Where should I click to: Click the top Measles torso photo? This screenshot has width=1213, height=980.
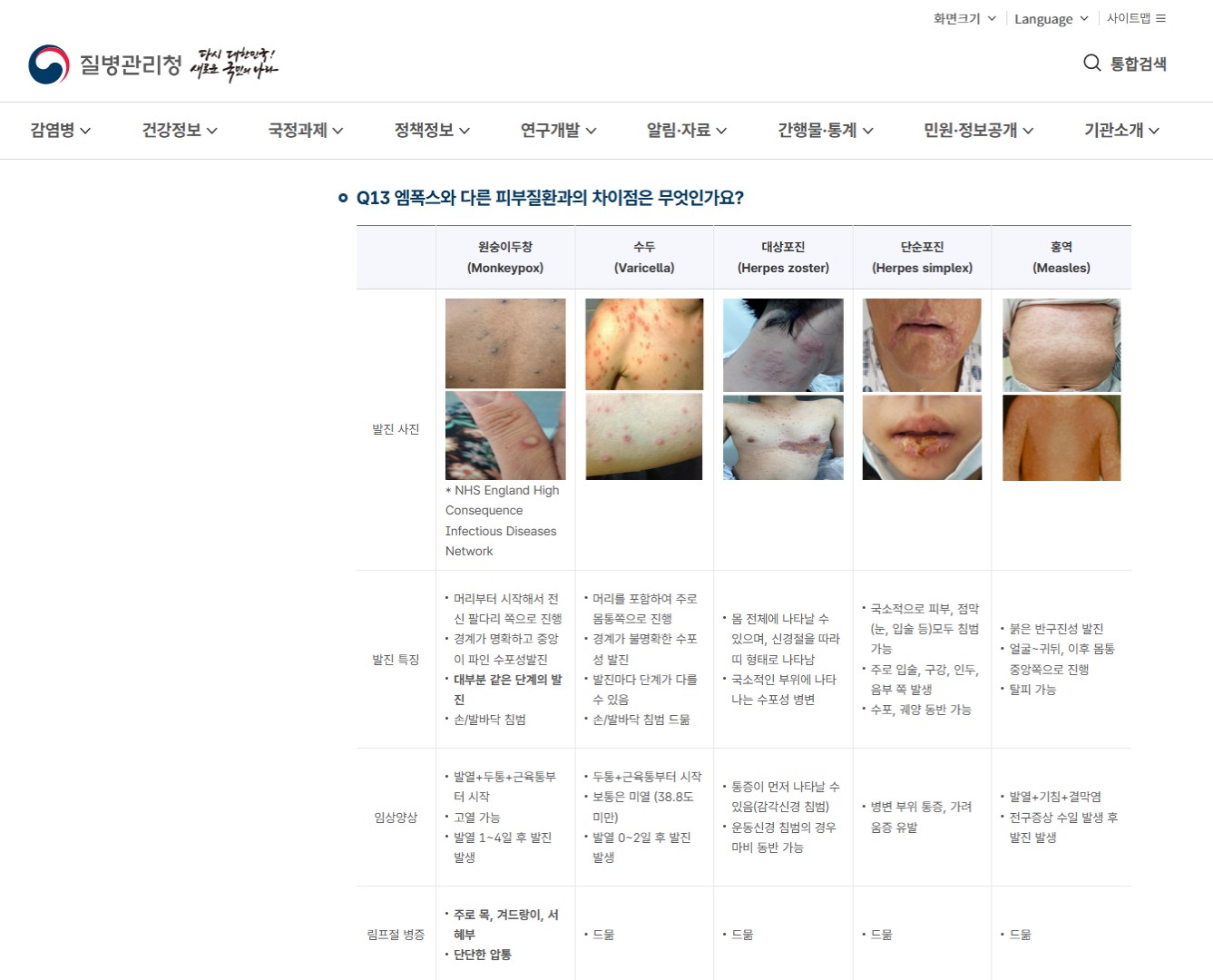coord(1061,345)
